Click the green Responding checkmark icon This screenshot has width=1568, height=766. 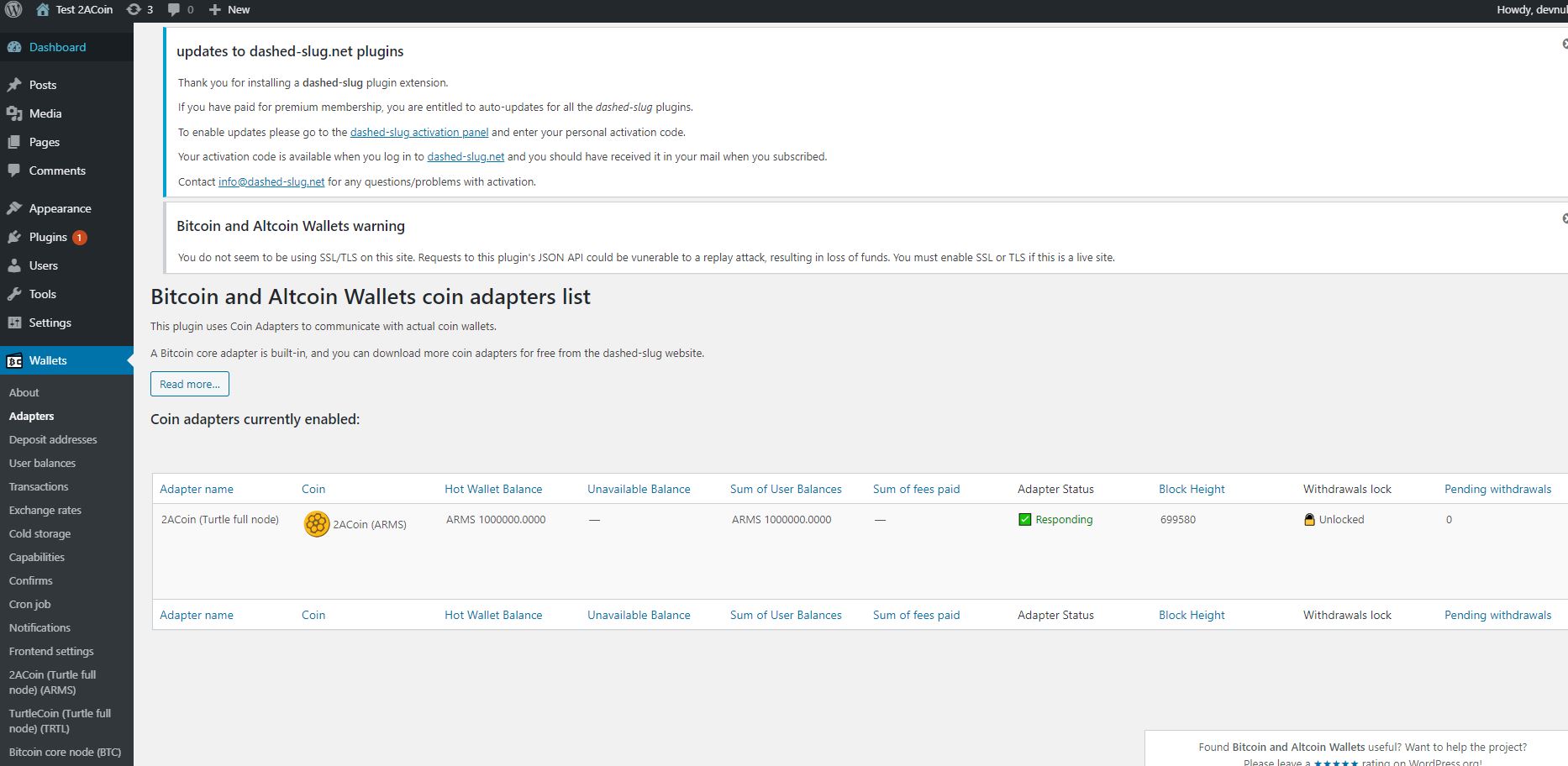click(x=1024, y=519)
